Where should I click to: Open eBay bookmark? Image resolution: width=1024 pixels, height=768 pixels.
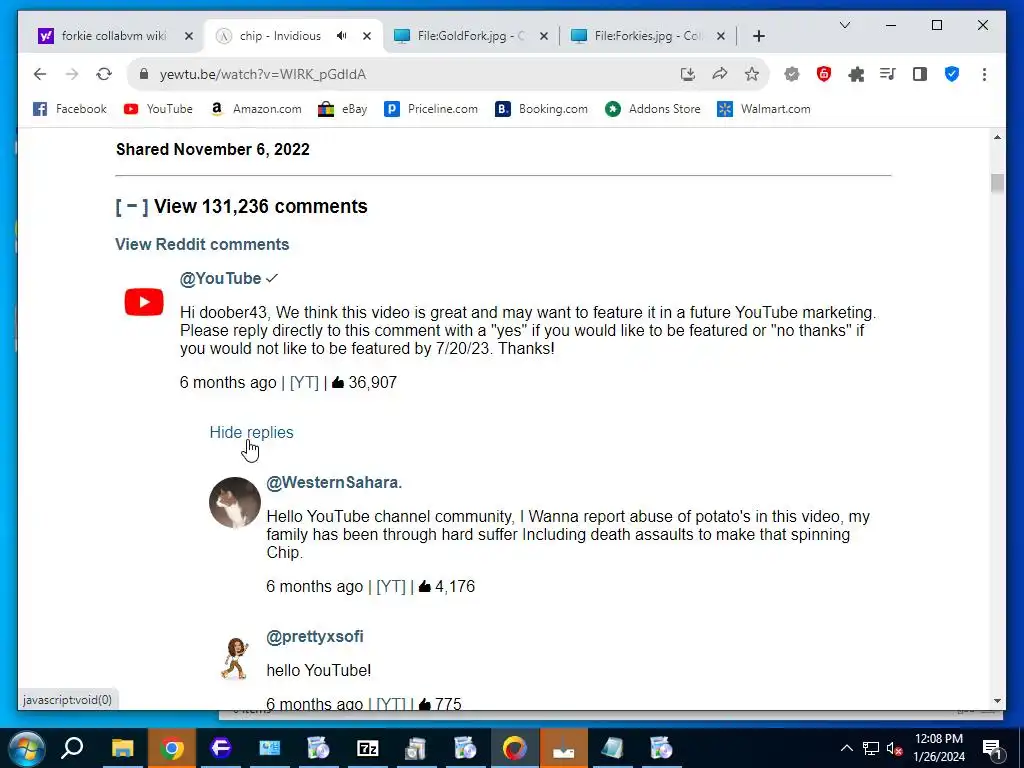point(342,109)
